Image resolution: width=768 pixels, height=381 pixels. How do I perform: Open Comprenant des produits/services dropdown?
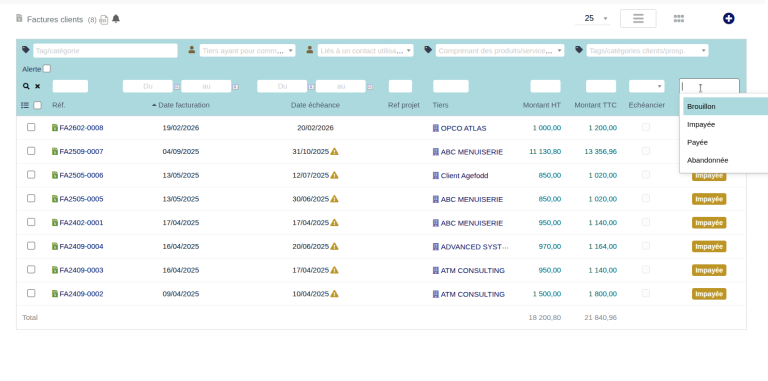point(500,50)
